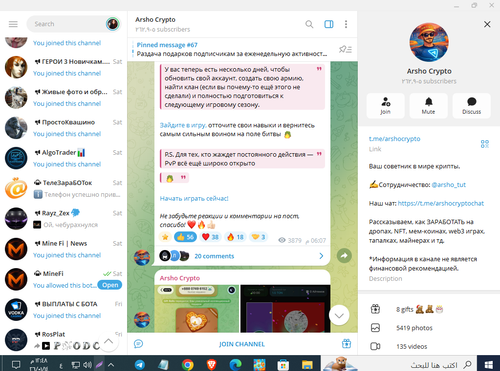The image size is (500, 371).
Task: Toggle the fire 18 reaction
Action: point(235,237)
